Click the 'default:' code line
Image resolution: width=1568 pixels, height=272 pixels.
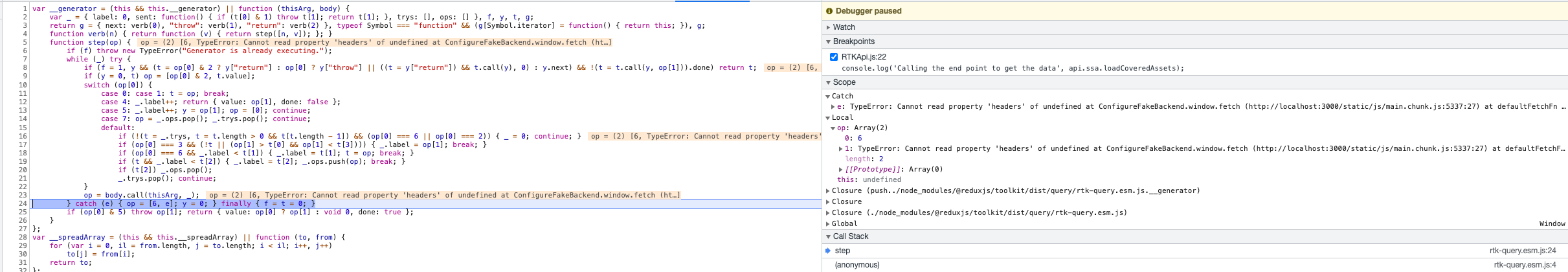pyautogui.click(x=118, y=128)
